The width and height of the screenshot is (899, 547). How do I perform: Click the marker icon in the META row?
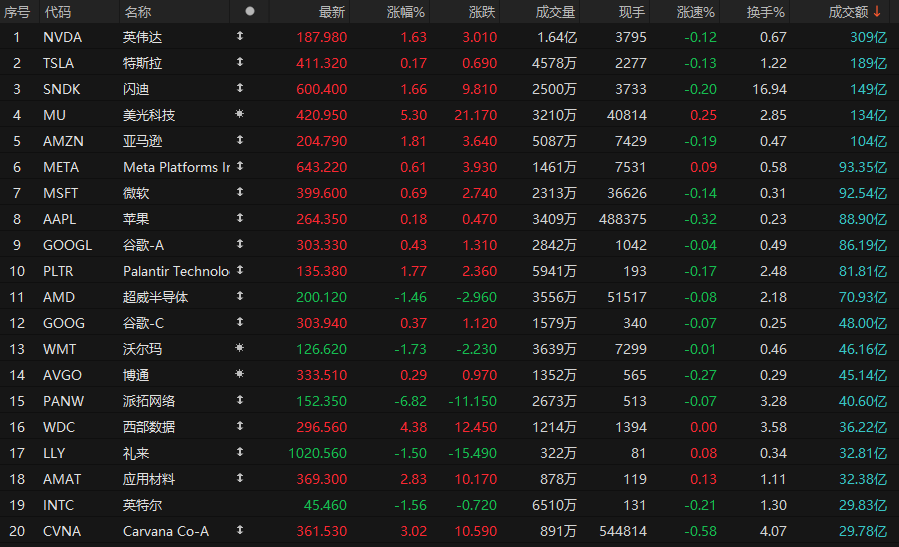point(240,166)
